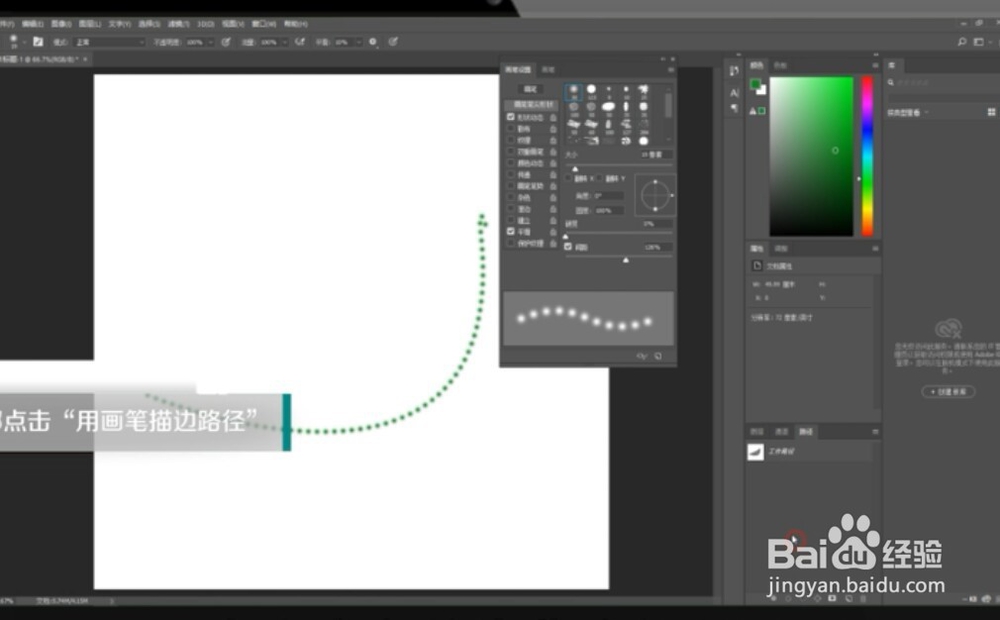Enable the 纹理 texture checkbox
Image resolution: width=1000 pixels, height=620 pixels.
(x=511, y=140)
